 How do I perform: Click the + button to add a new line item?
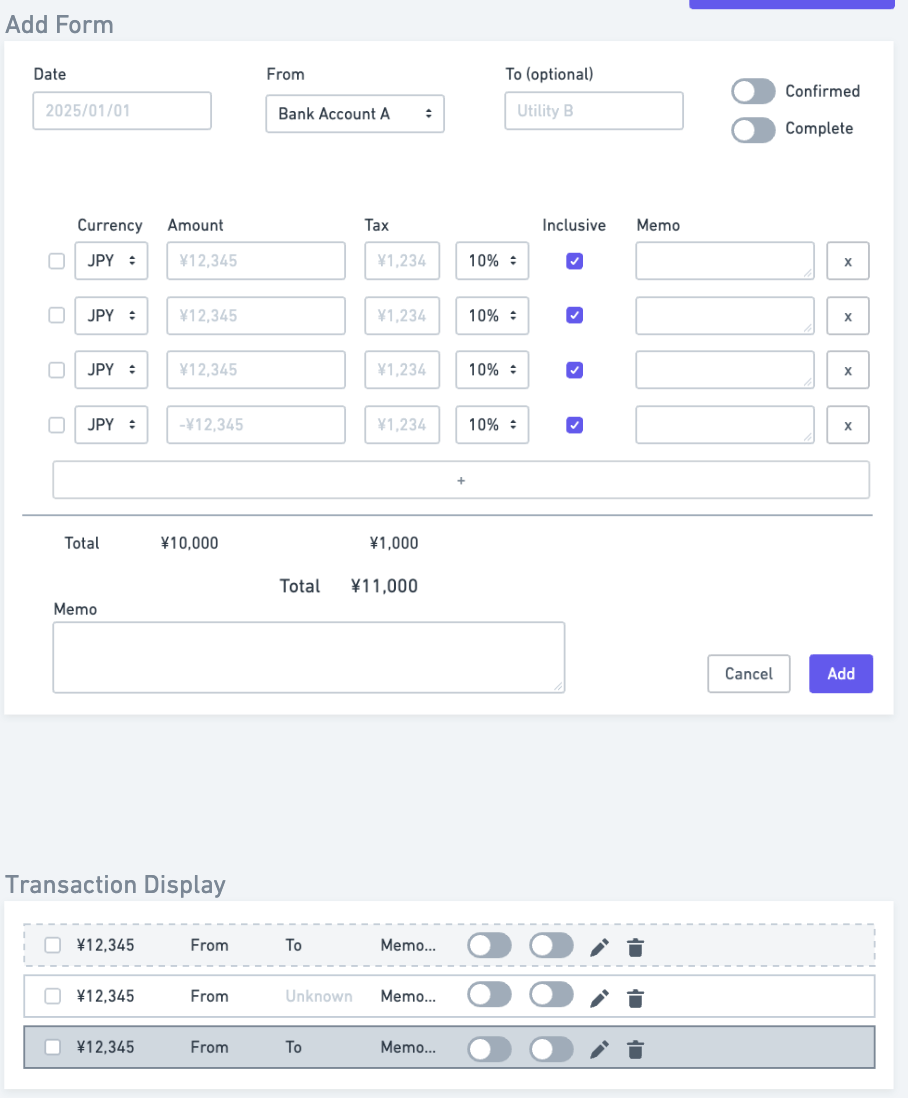click(x=461, y=480)
